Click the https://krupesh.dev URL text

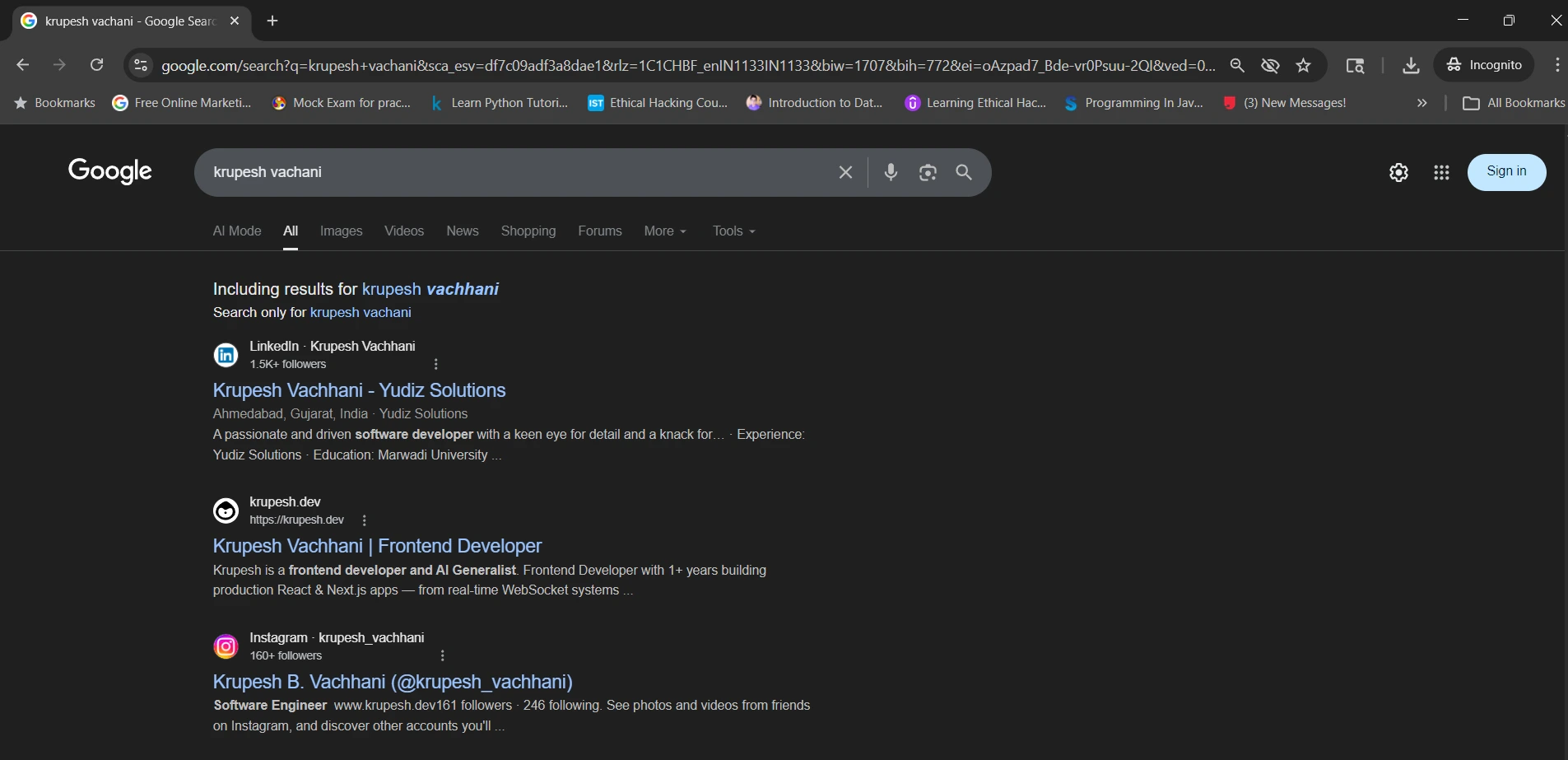click(x=296, y=520)
